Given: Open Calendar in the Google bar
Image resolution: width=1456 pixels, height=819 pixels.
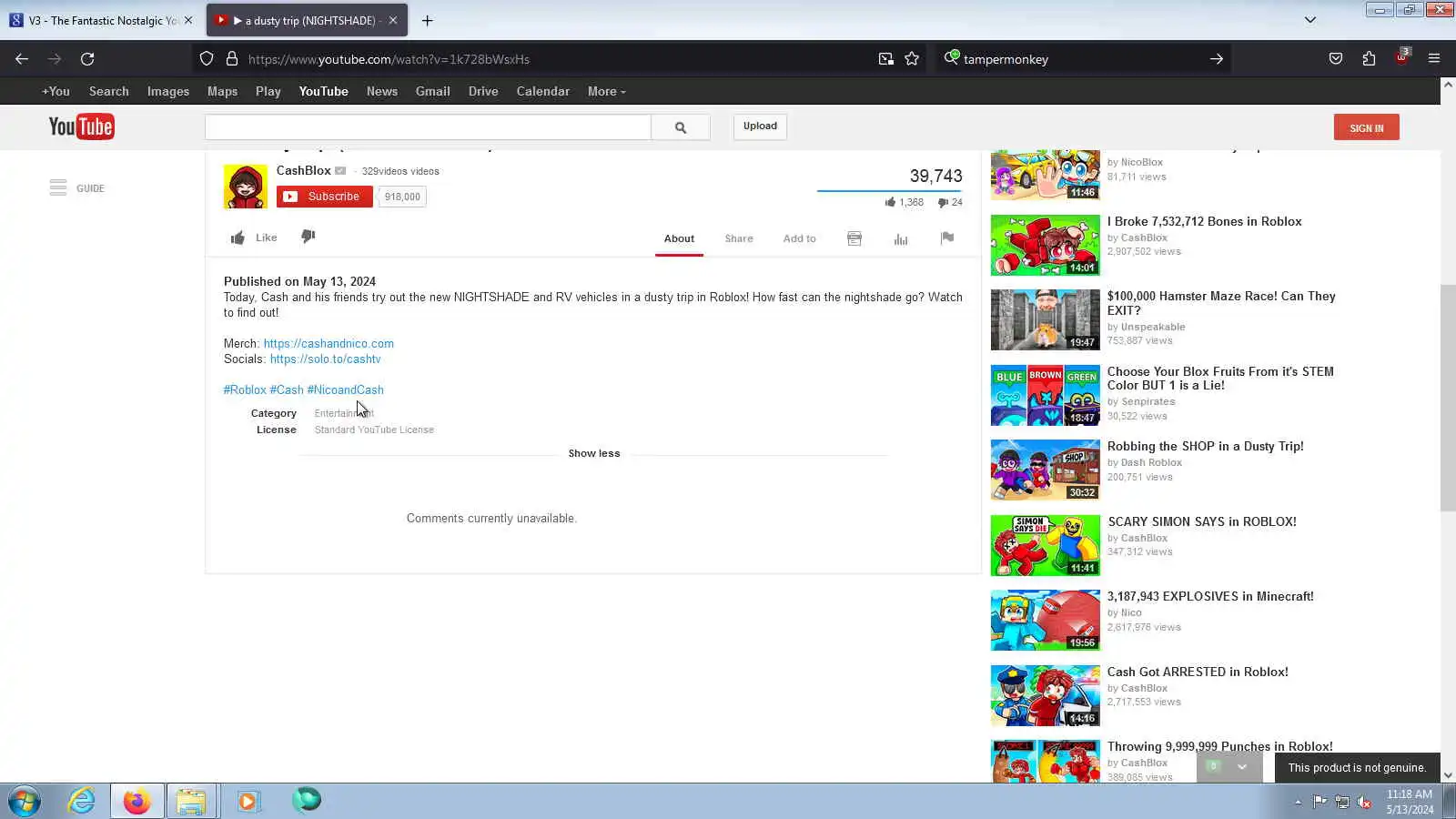Looking at the screenshot, I should (543, 91).
